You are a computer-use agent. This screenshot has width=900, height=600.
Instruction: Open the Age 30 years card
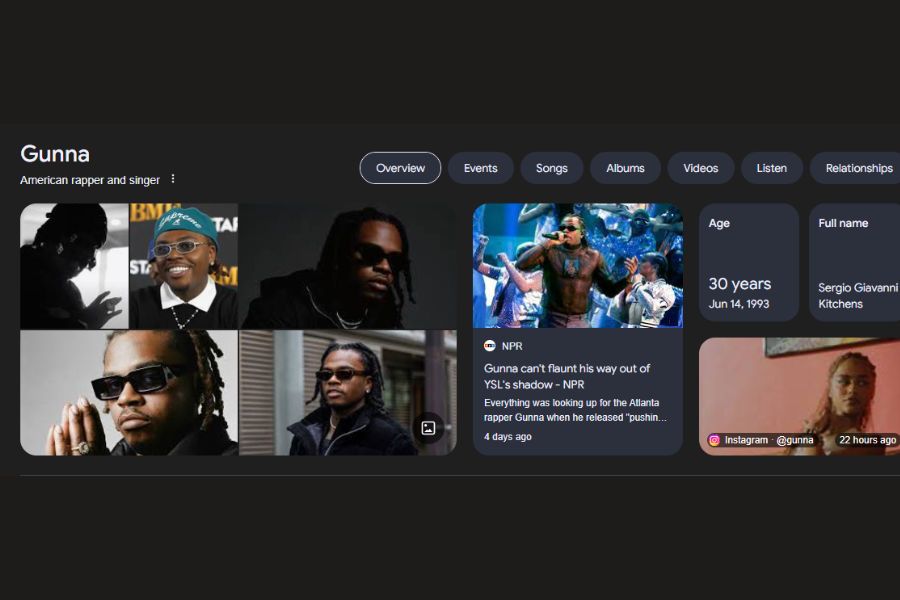point(748,262)
